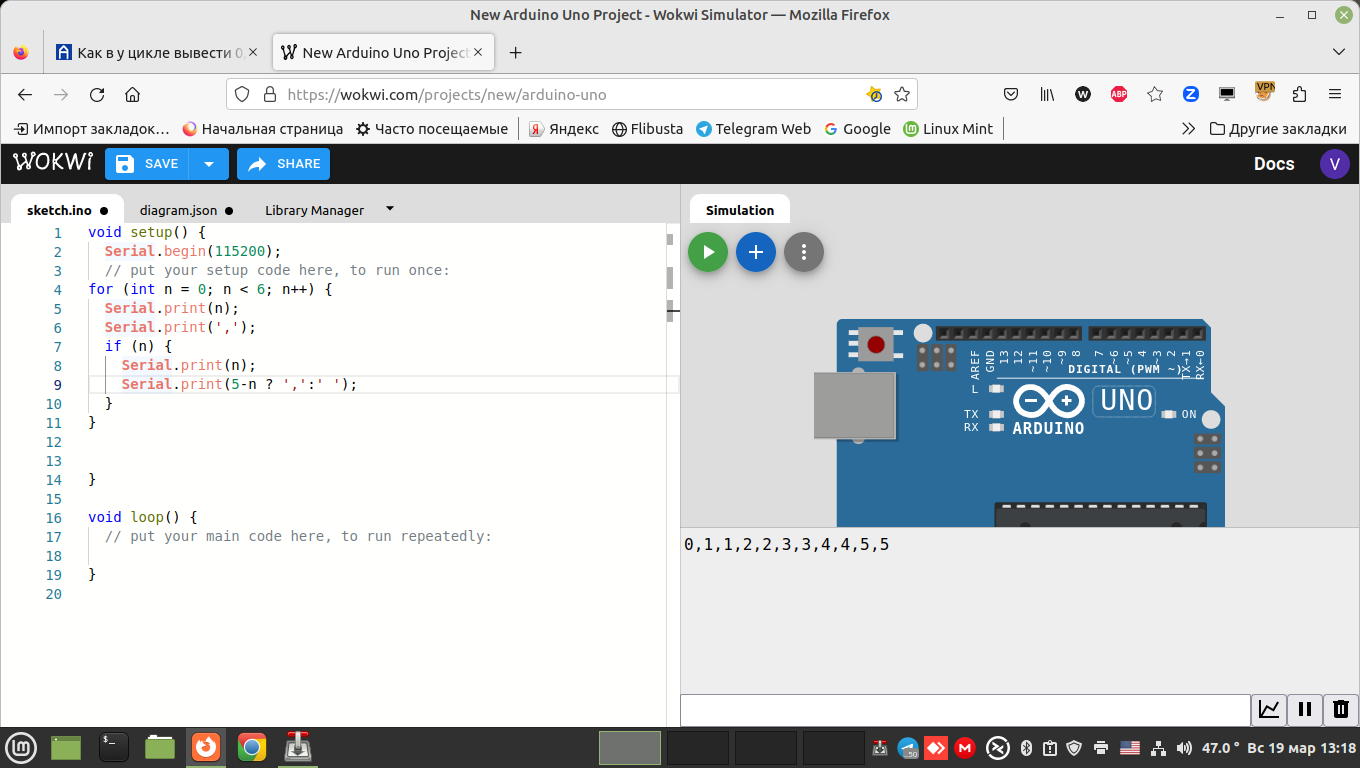Switch to the 'Как в у цикле вывести' tab
This screenshot has height=768, width=1360.
tap(158, 52)
